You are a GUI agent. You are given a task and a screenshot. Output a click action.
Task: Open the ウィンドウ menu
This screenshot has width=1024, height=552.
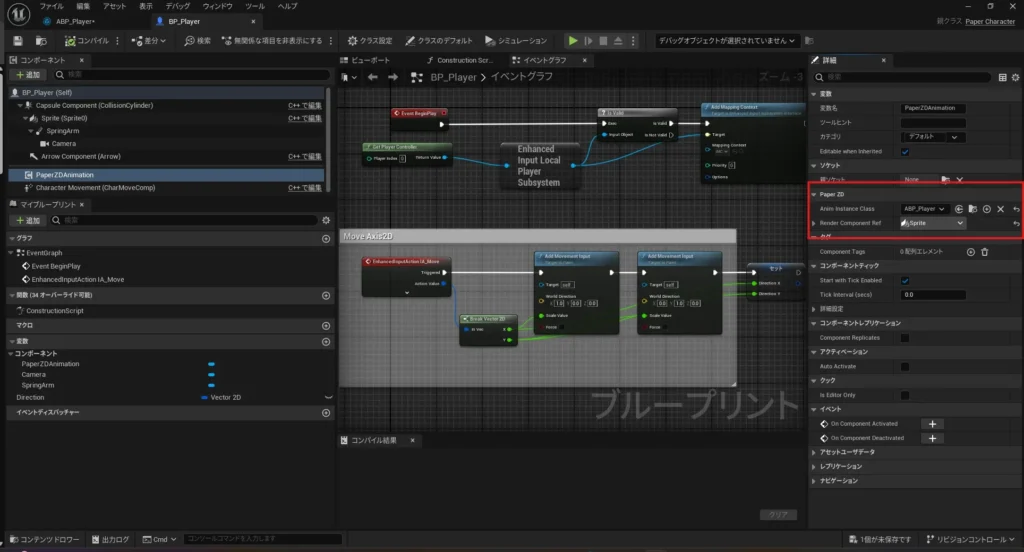pos(217,6)
